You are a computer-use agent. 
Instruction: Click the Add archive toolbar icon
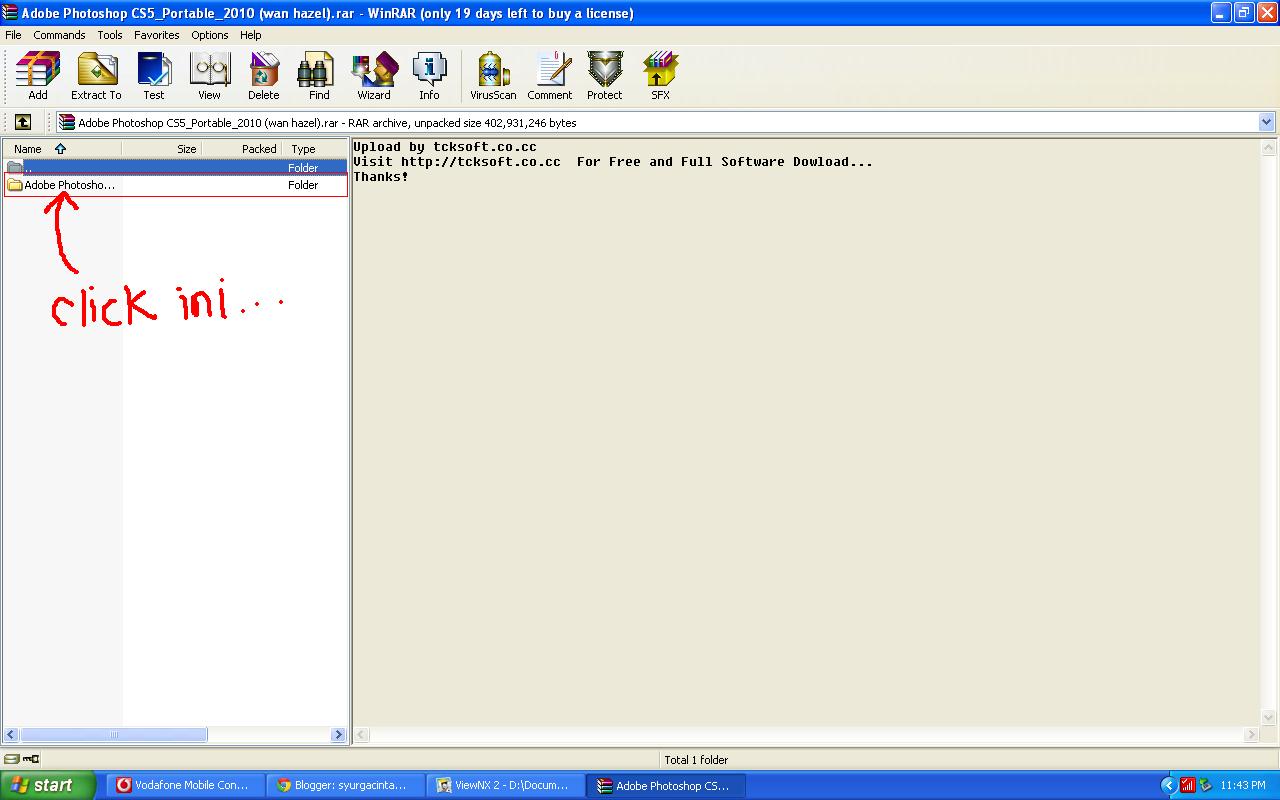[38, 76]
